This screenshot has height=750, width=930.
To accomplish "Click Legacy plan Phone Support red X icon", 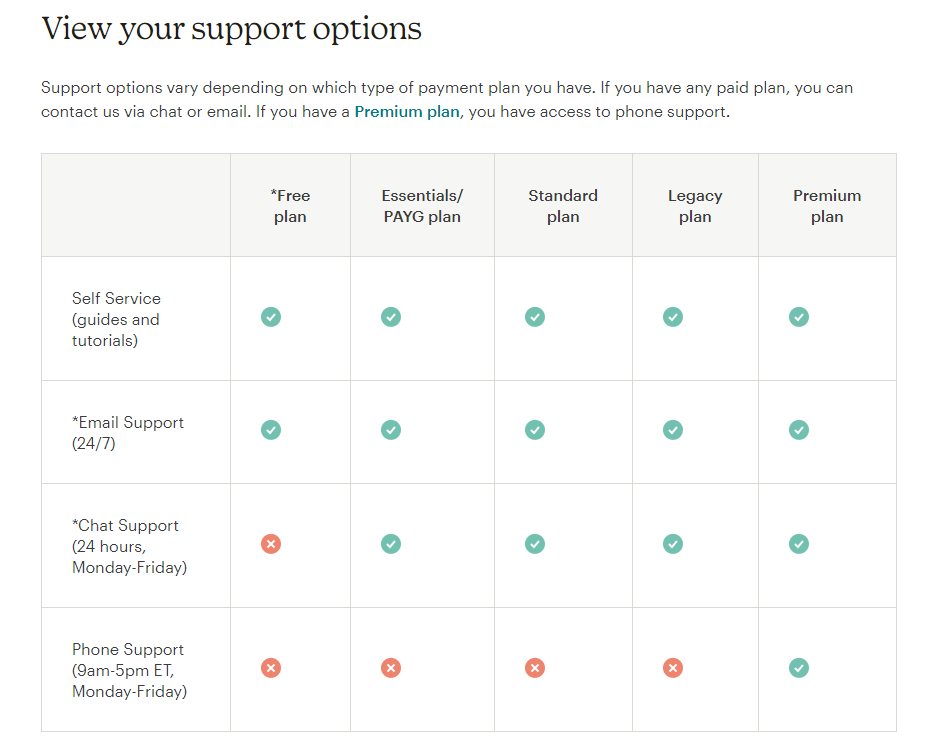I will click(673, 668).
